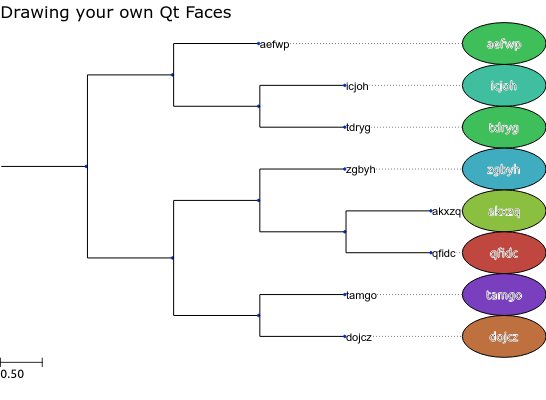Click the 0.50 scale bar

21,362
